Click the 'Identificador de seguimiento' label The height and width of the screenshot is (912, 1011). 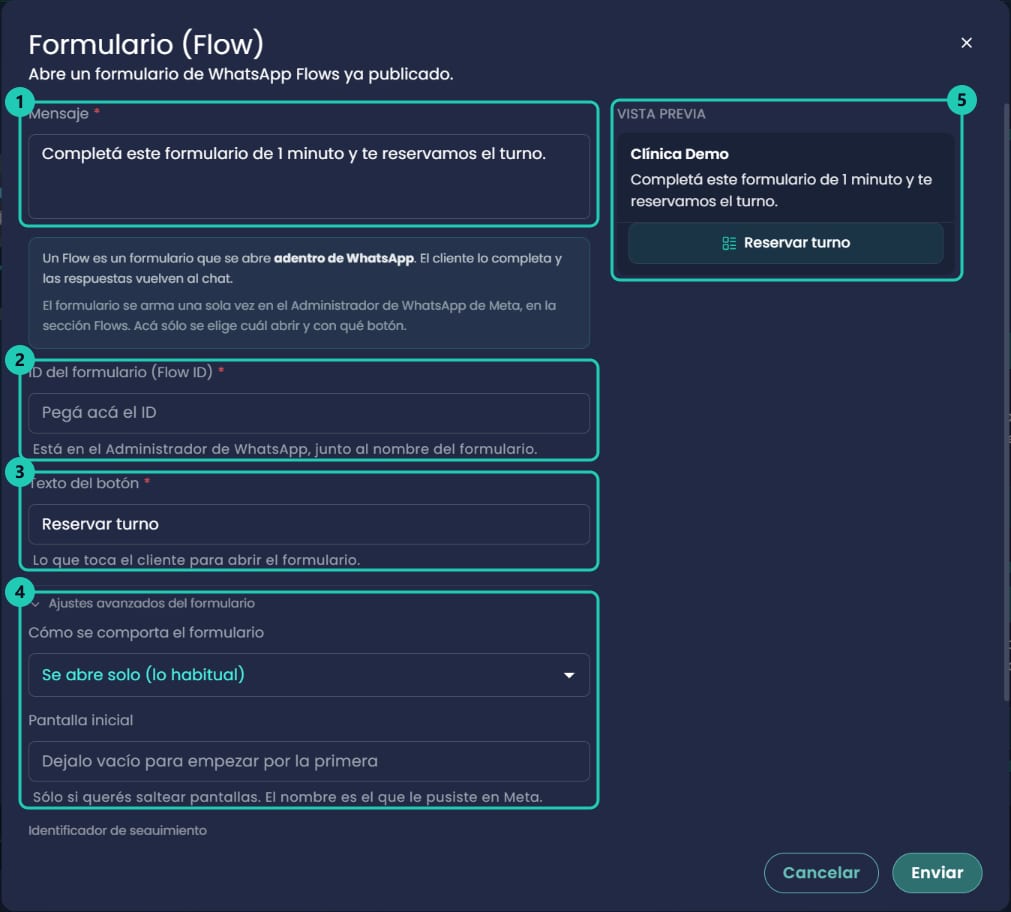[117, 830]
